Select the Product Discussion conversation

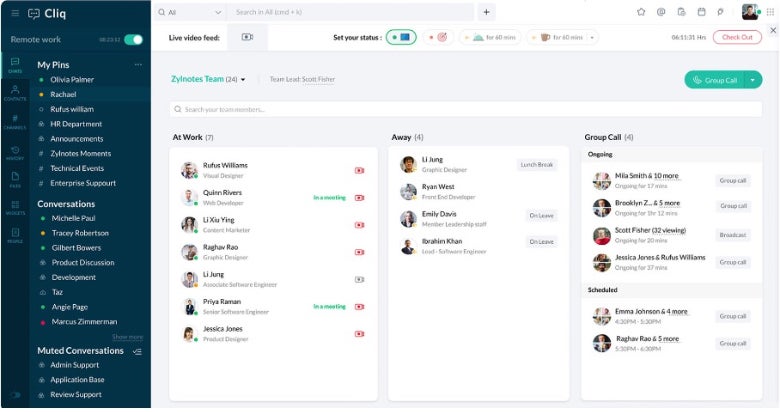(83, 262)
